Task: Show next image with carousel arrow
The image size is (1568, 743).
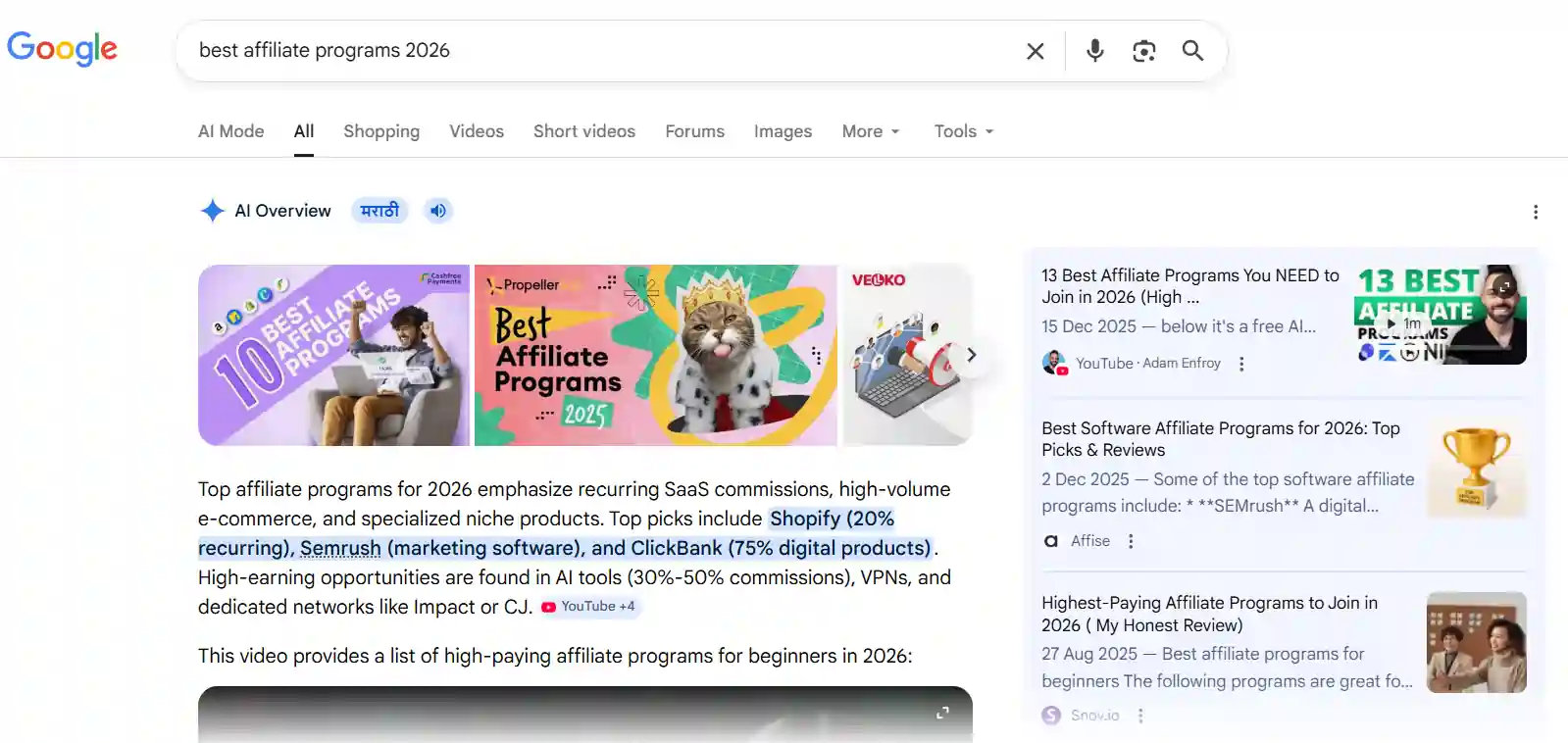Action: pos(971,355)
